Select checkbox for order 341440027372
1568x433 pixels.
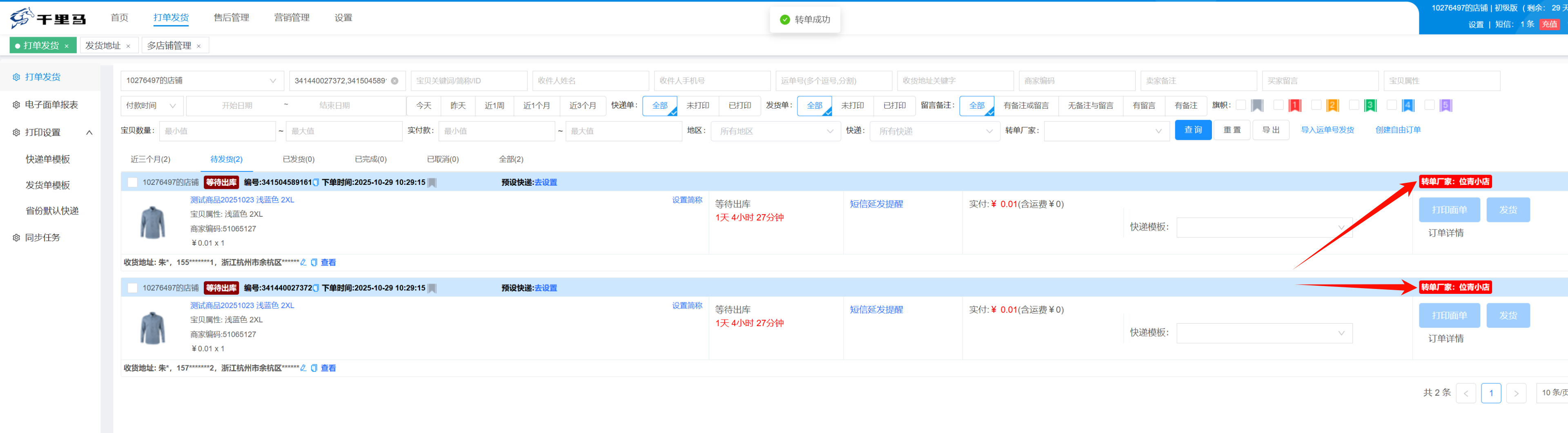(132, 288)
